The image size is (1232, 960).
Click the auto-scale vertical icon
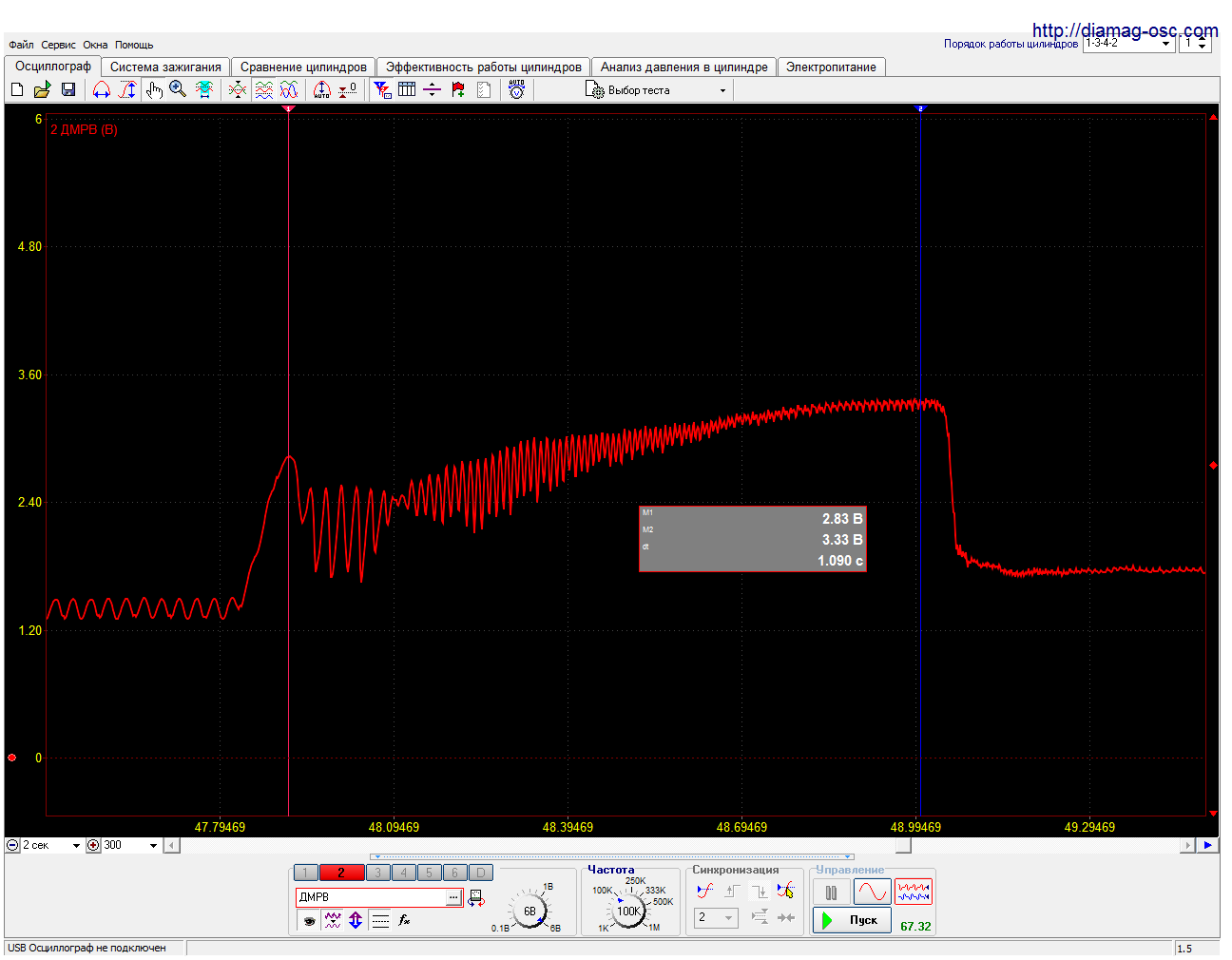pyautogui.click(x=322, y=89)
